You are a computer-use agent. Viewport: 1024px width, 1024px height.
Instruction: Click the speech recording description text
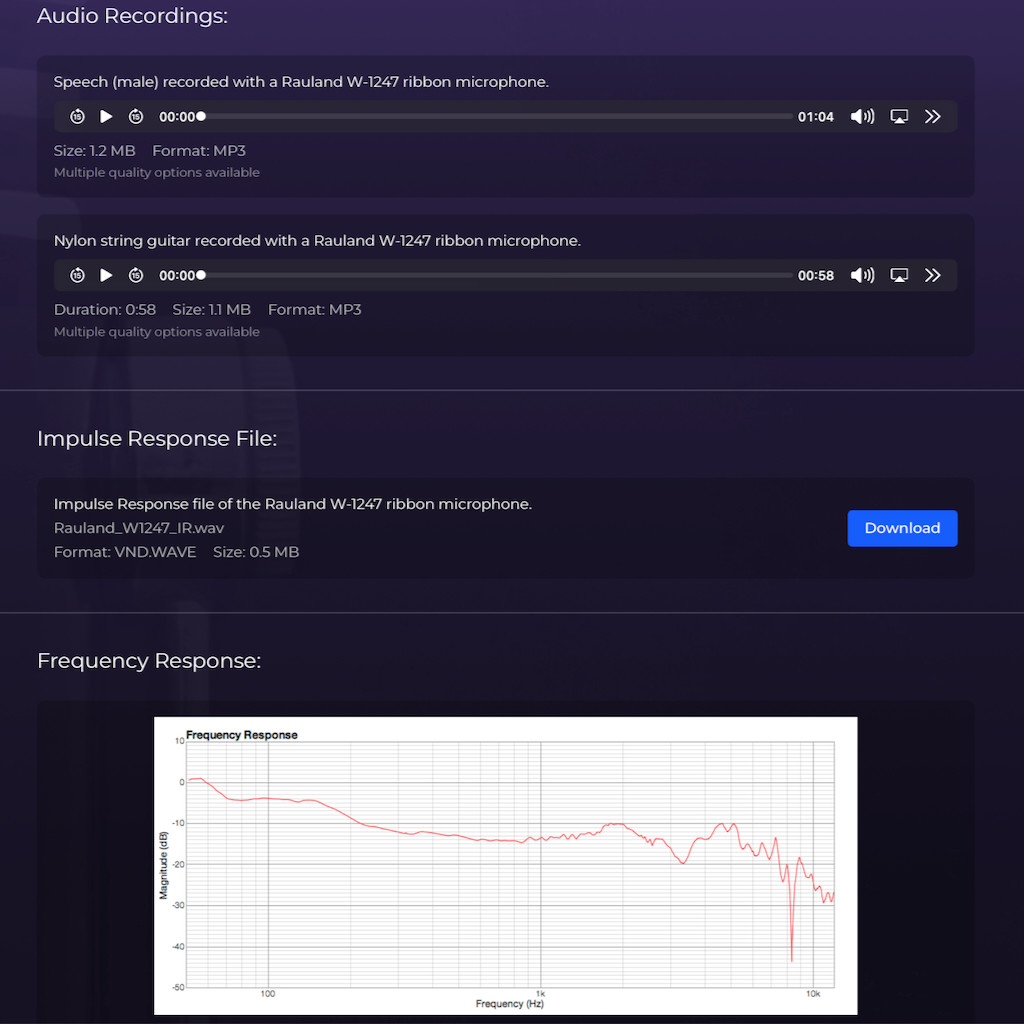301,82
